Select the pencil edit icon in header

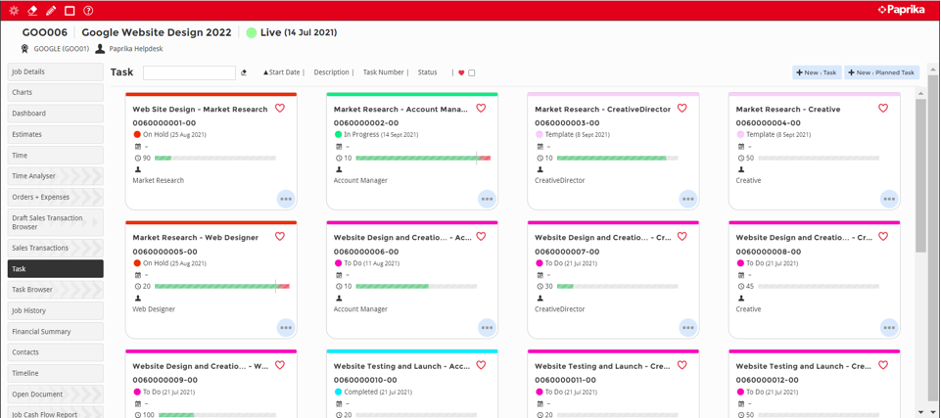pos(51,10)
